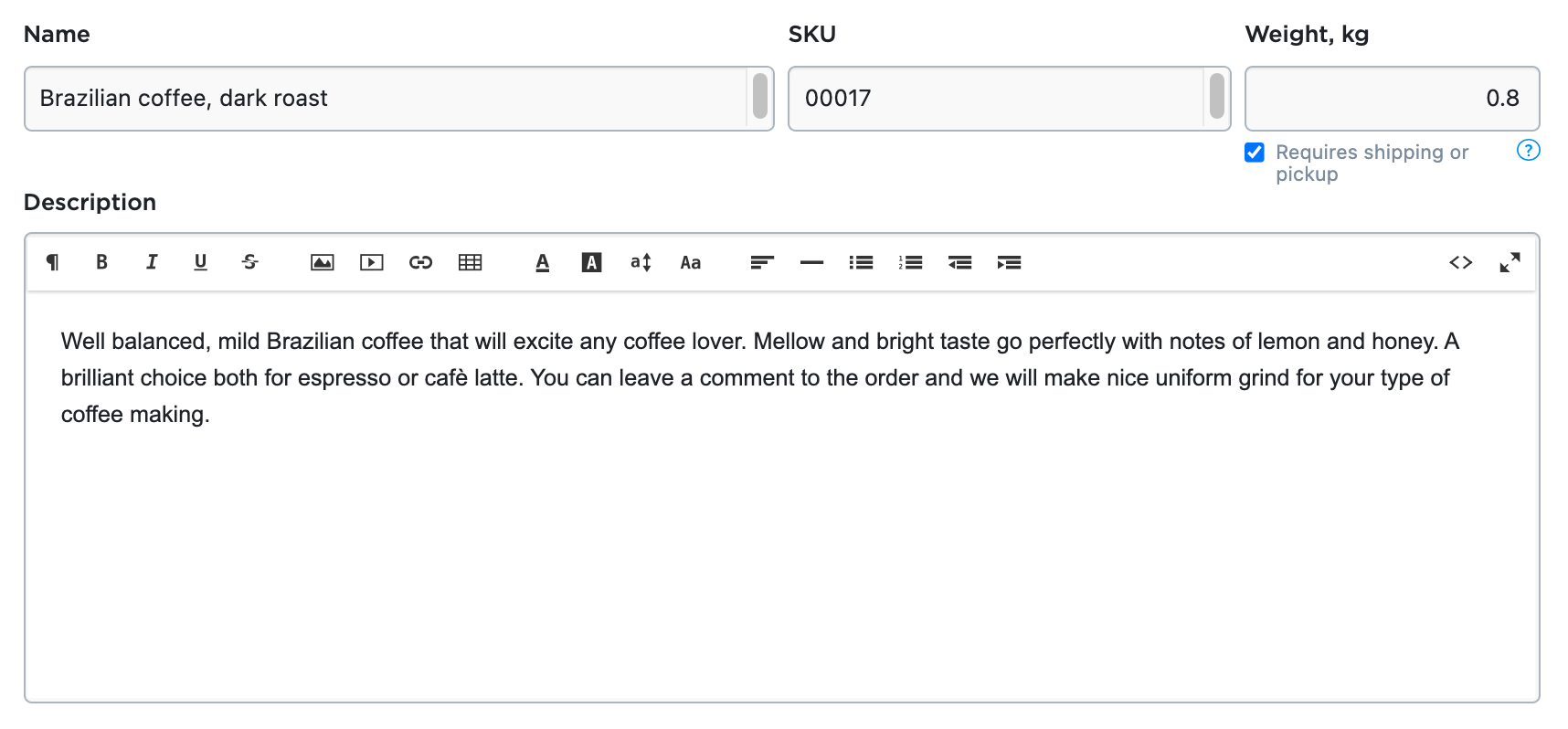The height and width of the screenshot is (729, 1568).
Task: Expand the description editor to fullscreen
Action: tap(1510, 262)
